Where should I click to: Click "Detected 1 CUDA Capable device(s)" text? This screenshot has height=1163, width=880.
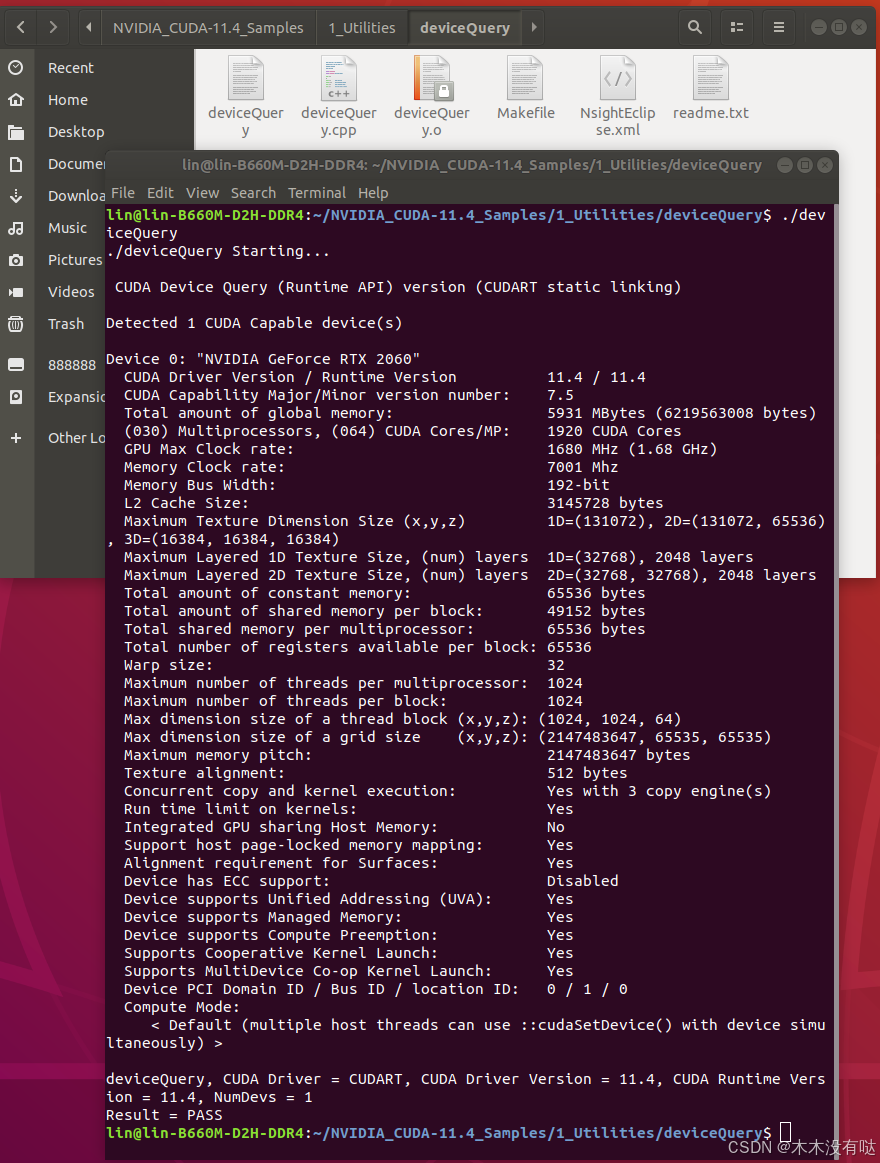pos(254,323)
